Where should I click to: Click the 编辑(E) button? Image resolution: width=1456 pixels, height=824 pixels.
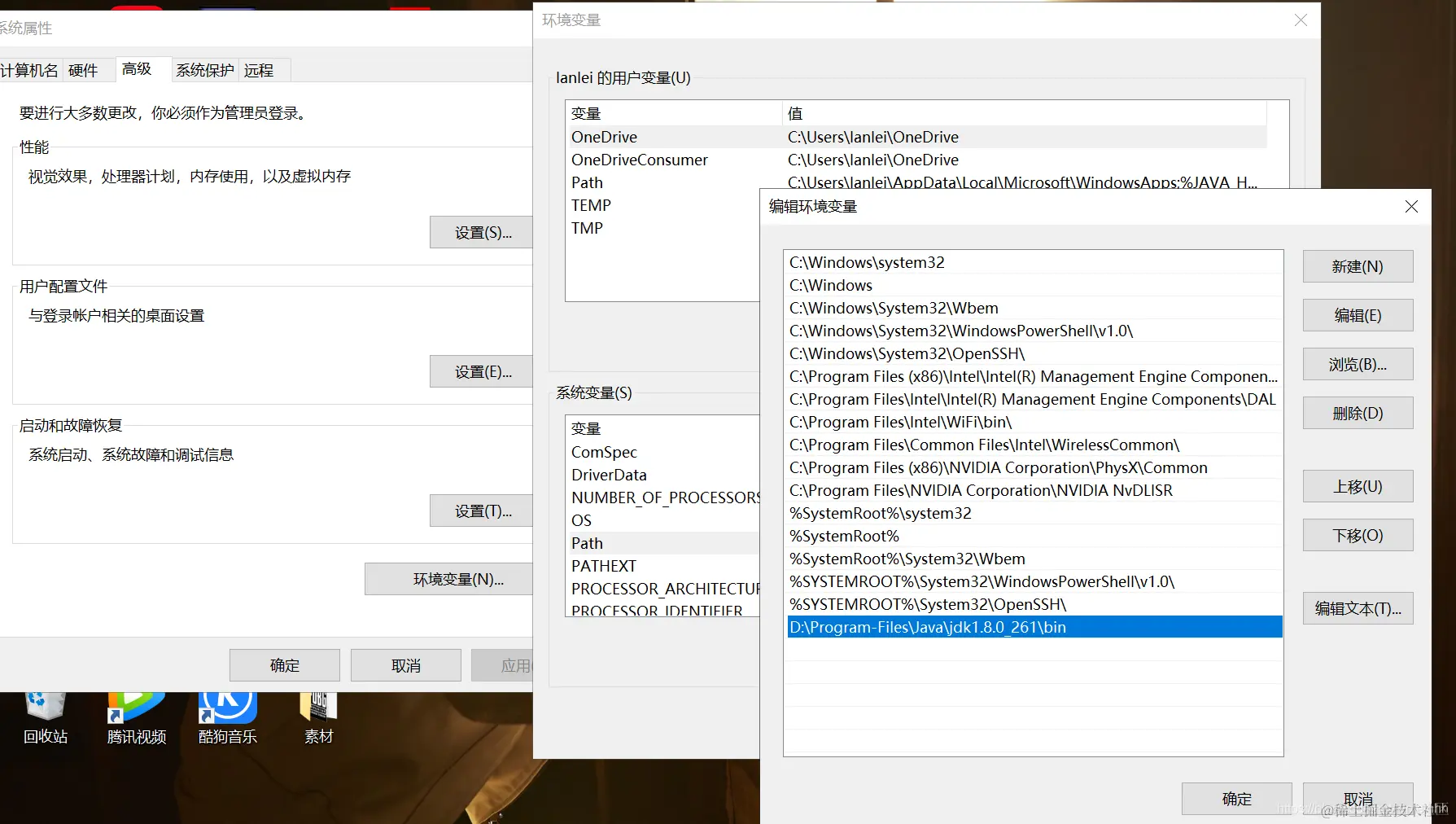click(x=1358, y=315)
